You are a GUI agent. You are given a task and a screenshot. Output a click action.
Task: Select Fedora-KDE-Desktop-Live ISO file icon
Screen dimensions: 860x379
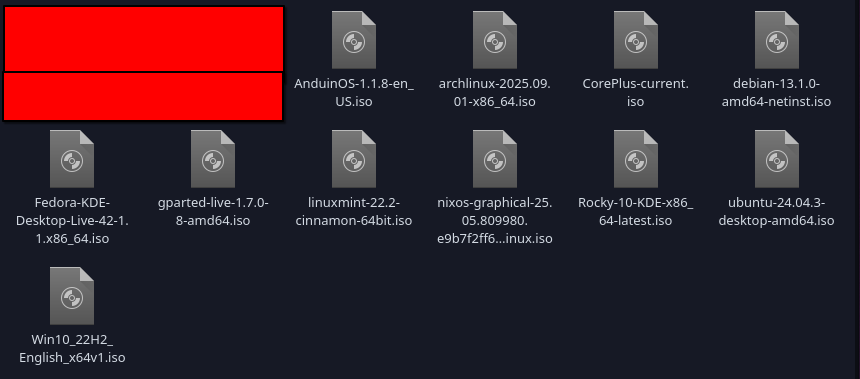(x=72, y=159)
